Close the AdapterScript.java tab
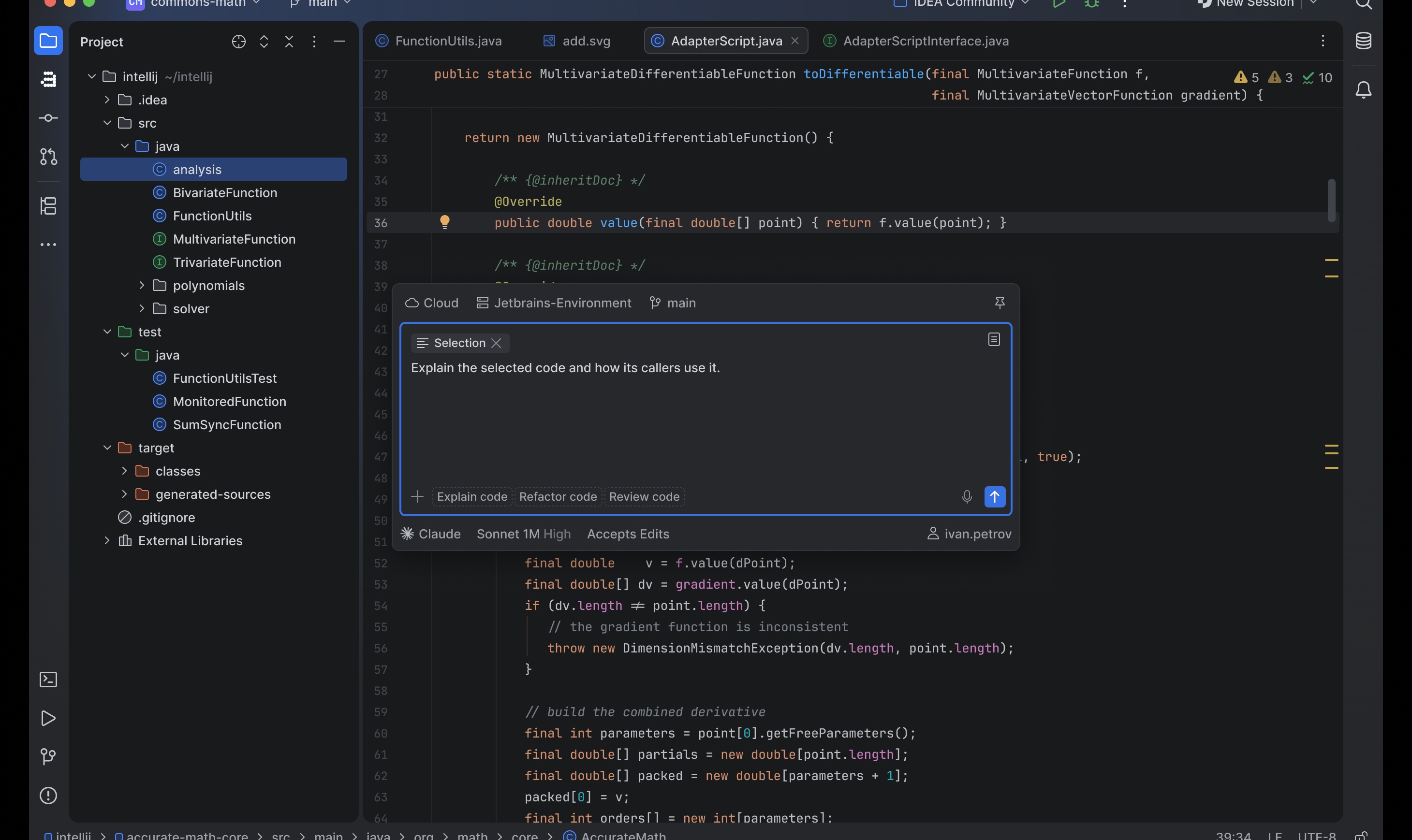 click(x=795, y=41)
